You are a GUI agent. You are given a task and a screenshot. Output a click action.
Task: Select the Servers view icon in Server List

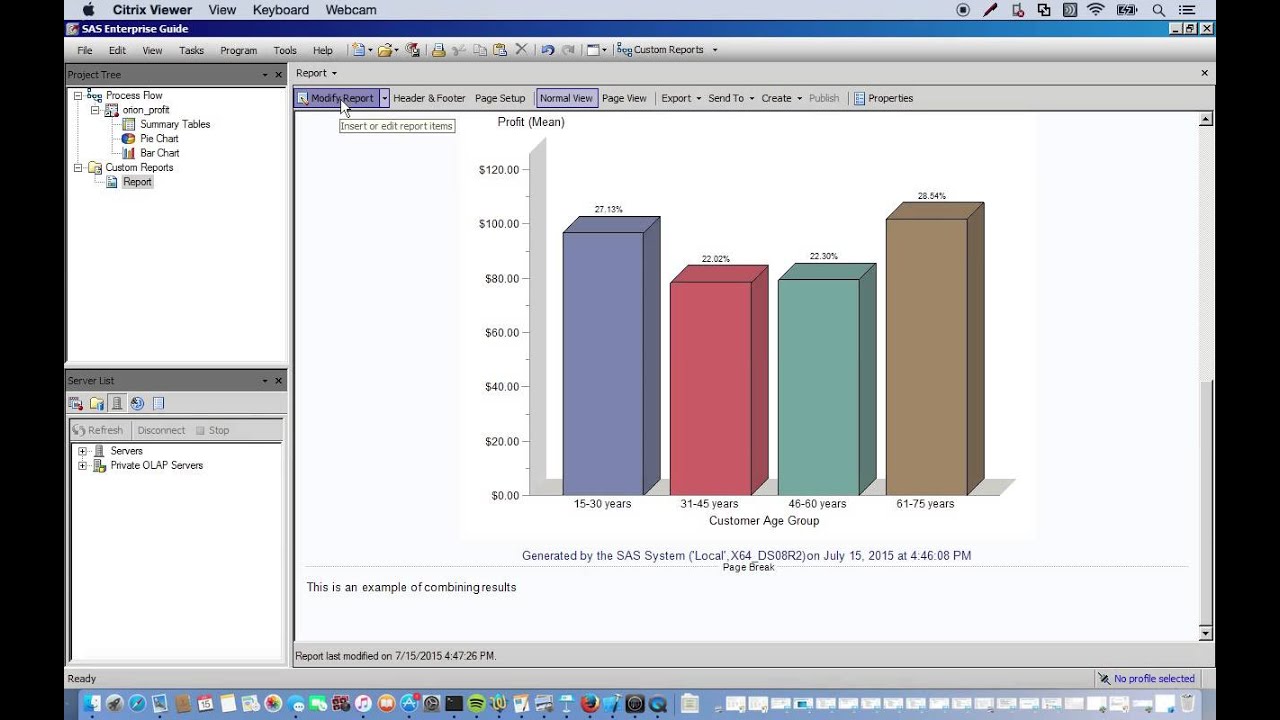116,403
